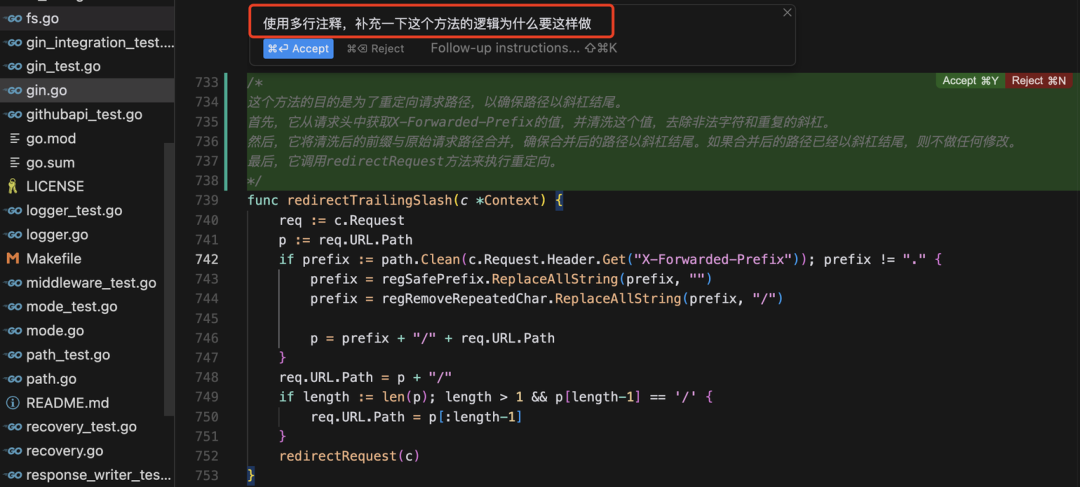
Task: Click the M icon beside Makefile
Action: [x=12, y=258]
